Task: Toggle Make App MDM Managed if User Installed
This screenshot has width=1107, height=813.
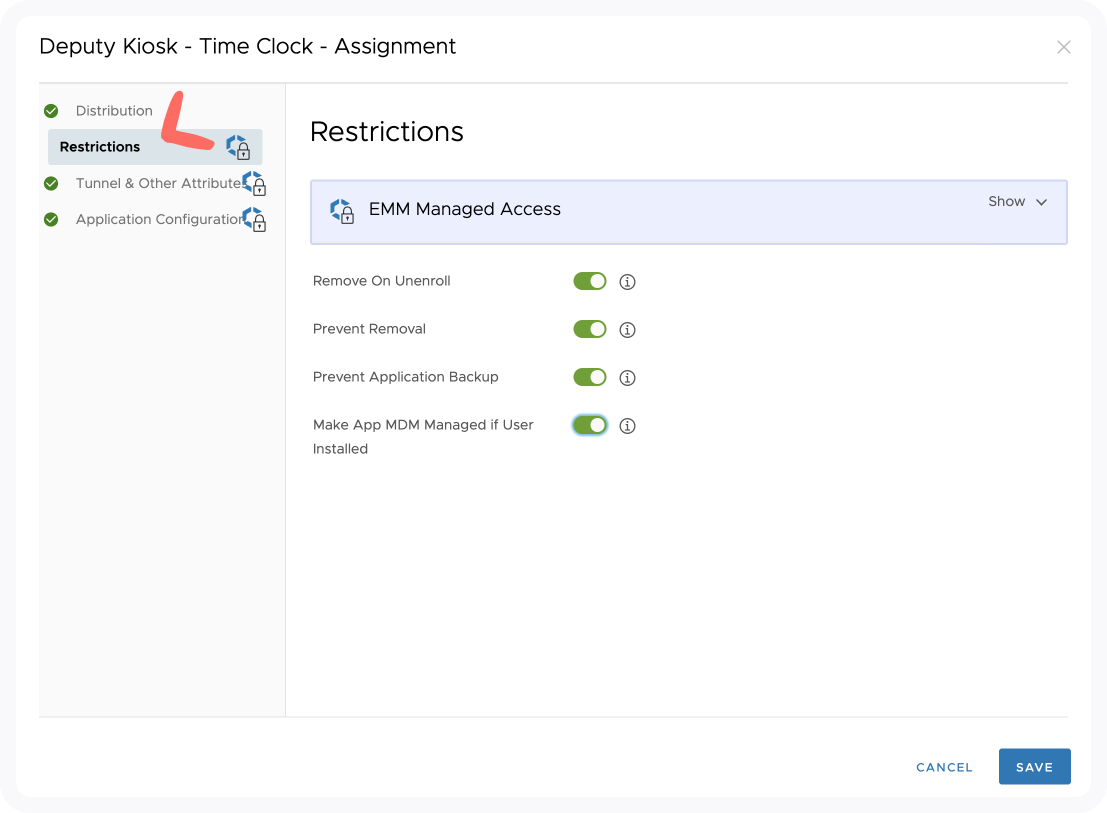Action: point(590,425)
